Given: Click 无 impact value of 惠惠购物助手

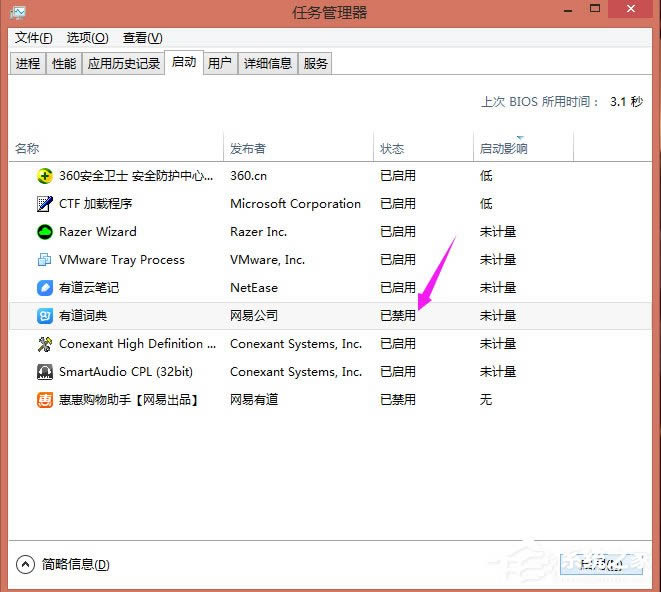Looking at the screenshot, I should click(486, 400).
